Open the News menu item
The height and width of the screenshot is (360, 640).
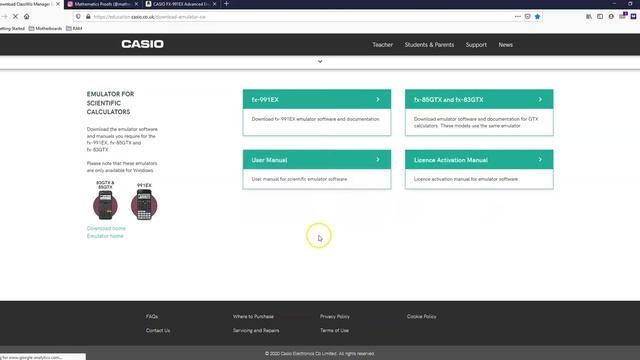tap(505, 45)
